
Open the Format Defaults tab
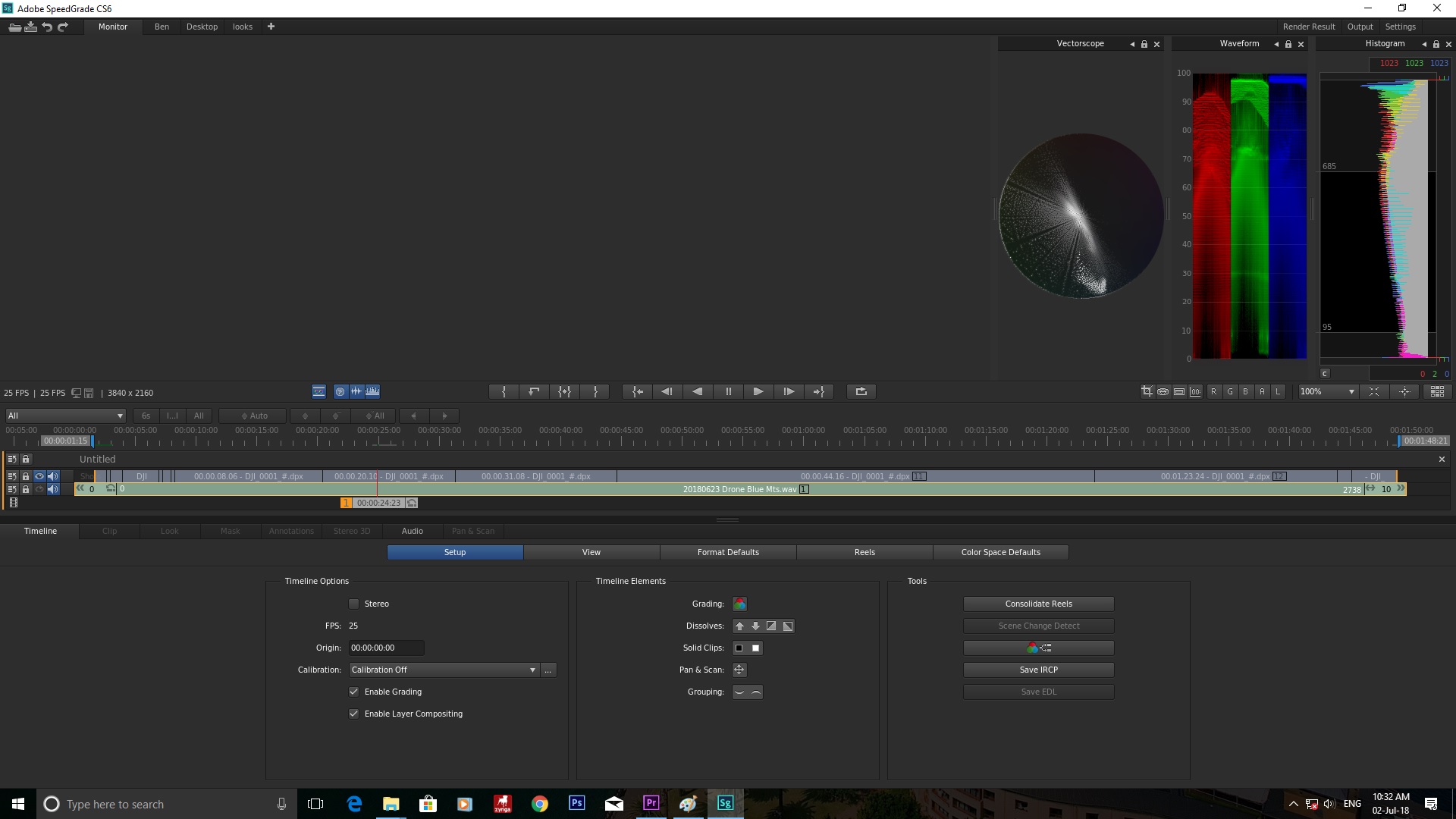728,552
